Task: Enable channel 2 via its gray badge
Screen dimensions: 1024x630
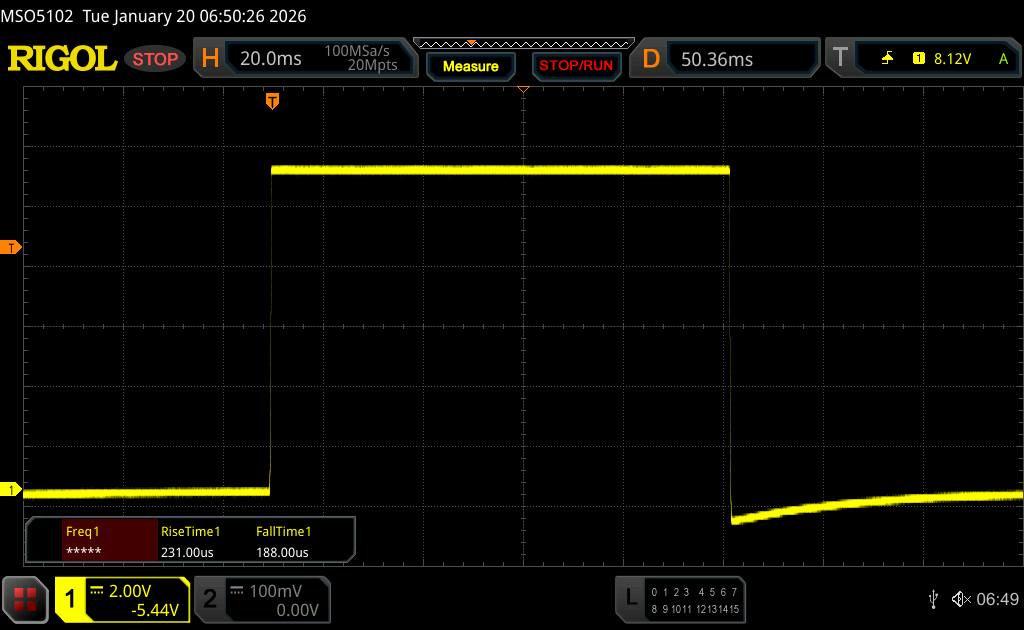Action: point(210,599)
